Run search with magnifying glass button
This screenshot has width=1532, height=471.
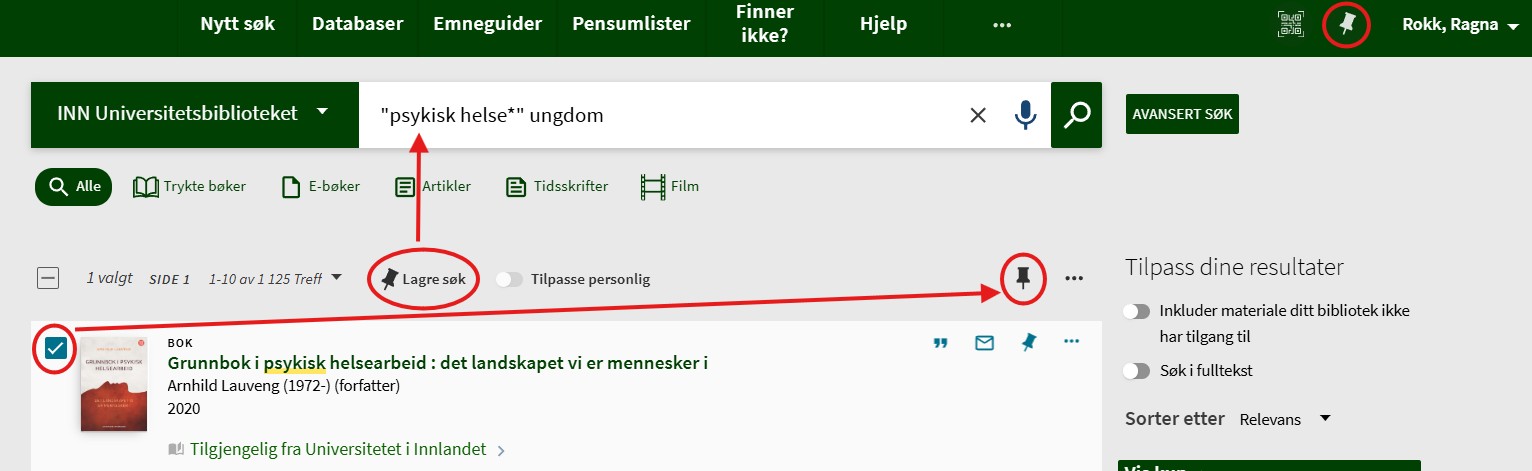click(1076, 115)
